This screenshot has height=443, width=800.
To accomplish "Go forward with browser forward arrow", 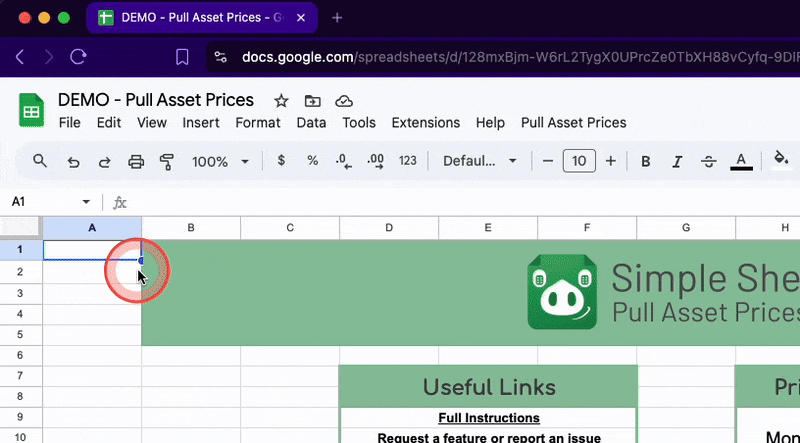I will (x=49, y=57).
